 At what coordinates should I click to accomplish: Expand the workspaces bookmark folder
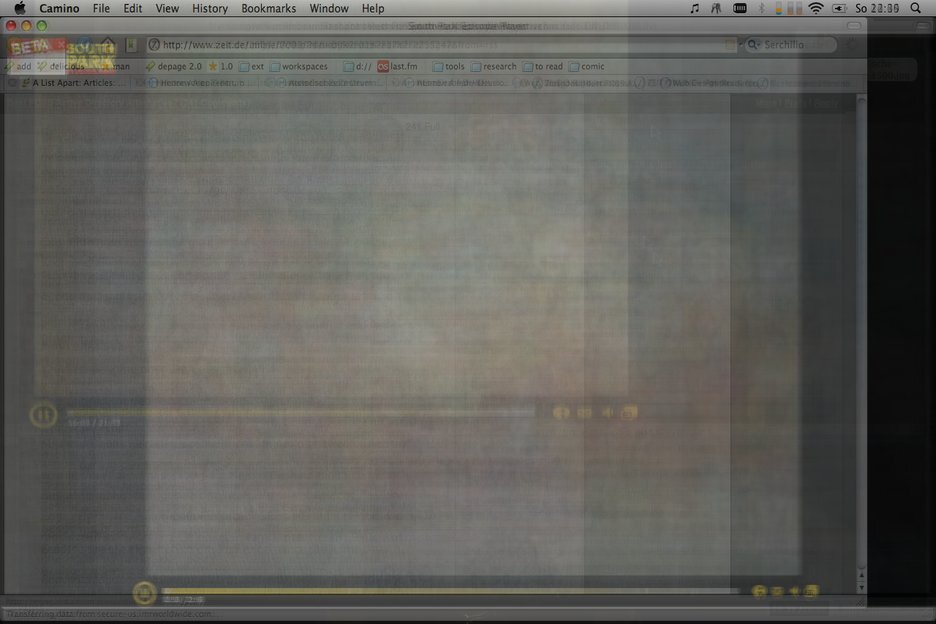click(299, 66)
